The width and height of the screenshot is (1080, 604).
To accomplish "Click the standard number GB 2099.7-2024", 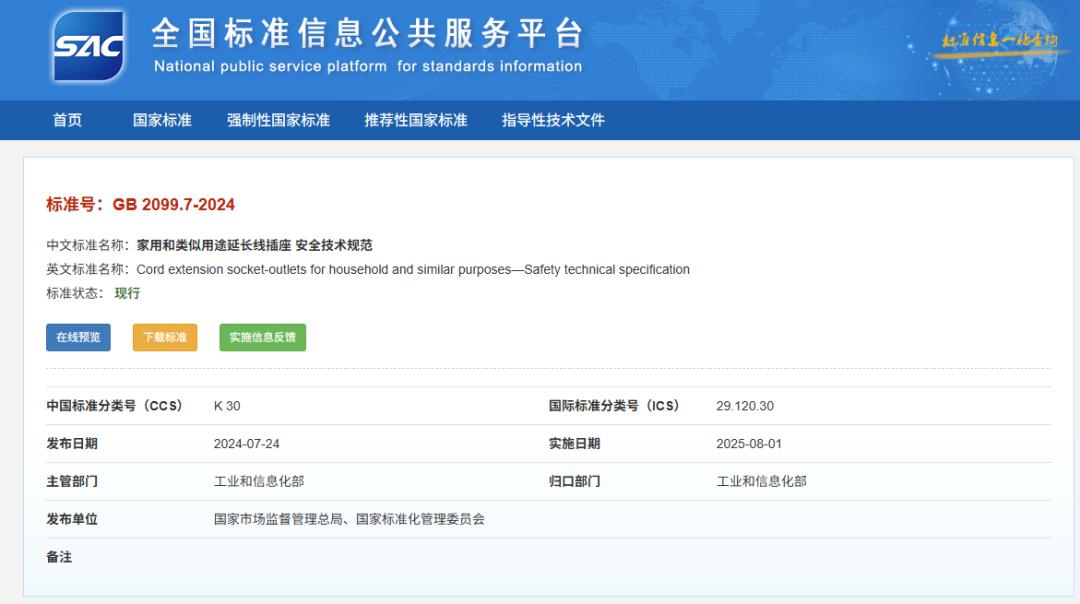I will point(174,205).
